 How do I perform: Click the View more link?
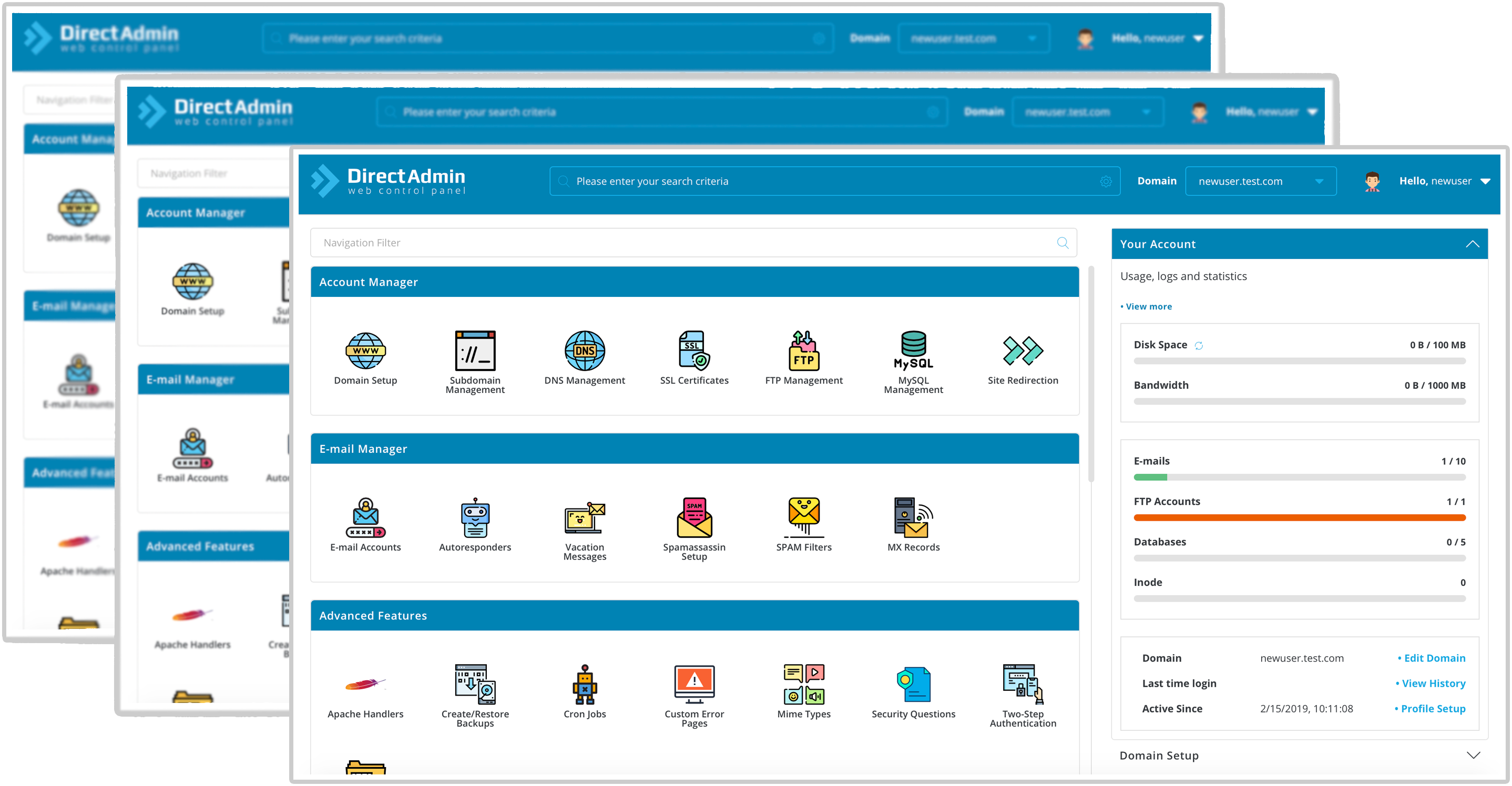pyautogui.click(x=1148, y=306)
